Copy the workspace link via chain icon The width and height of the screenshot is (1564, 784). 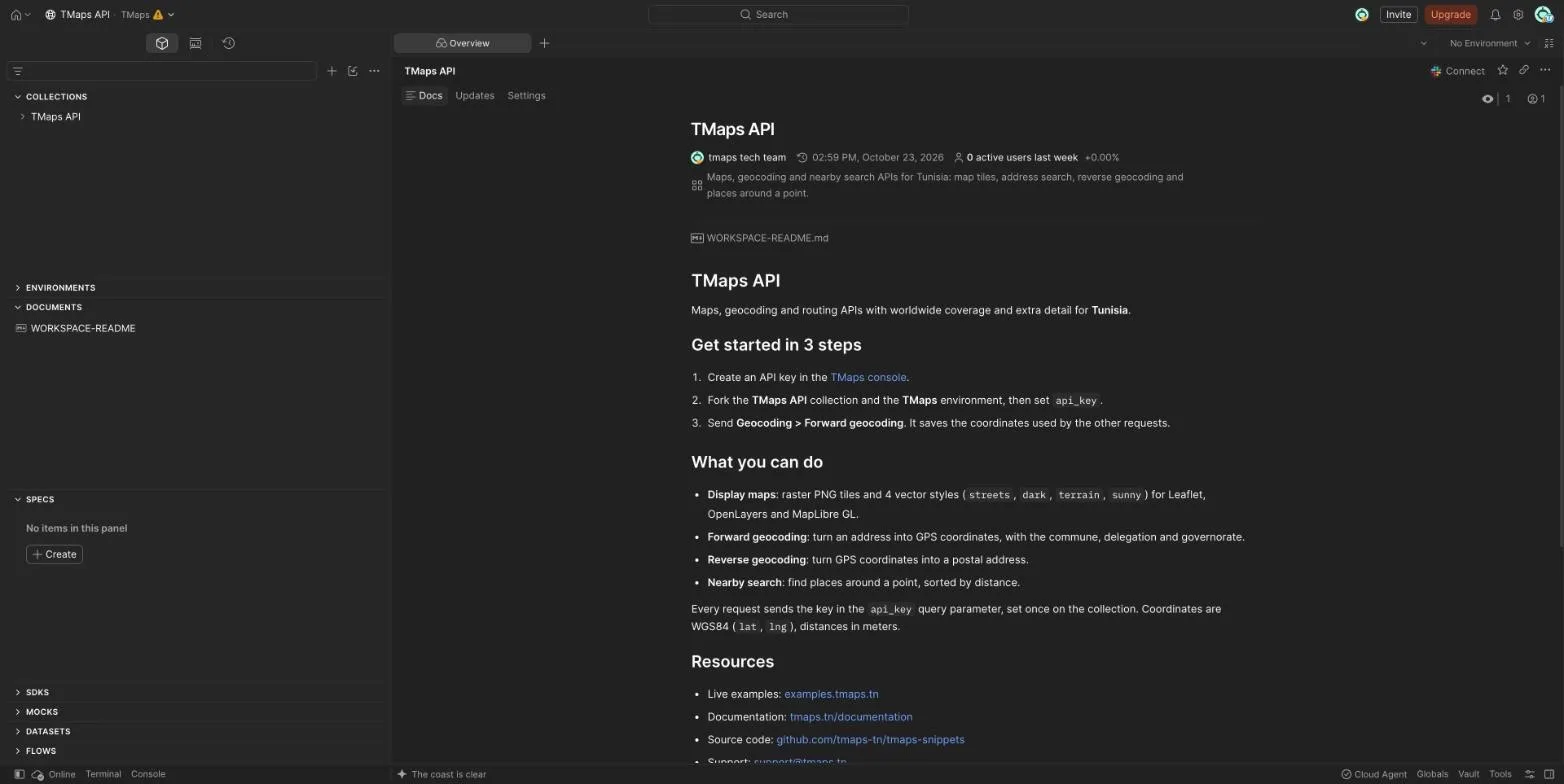1524,70
